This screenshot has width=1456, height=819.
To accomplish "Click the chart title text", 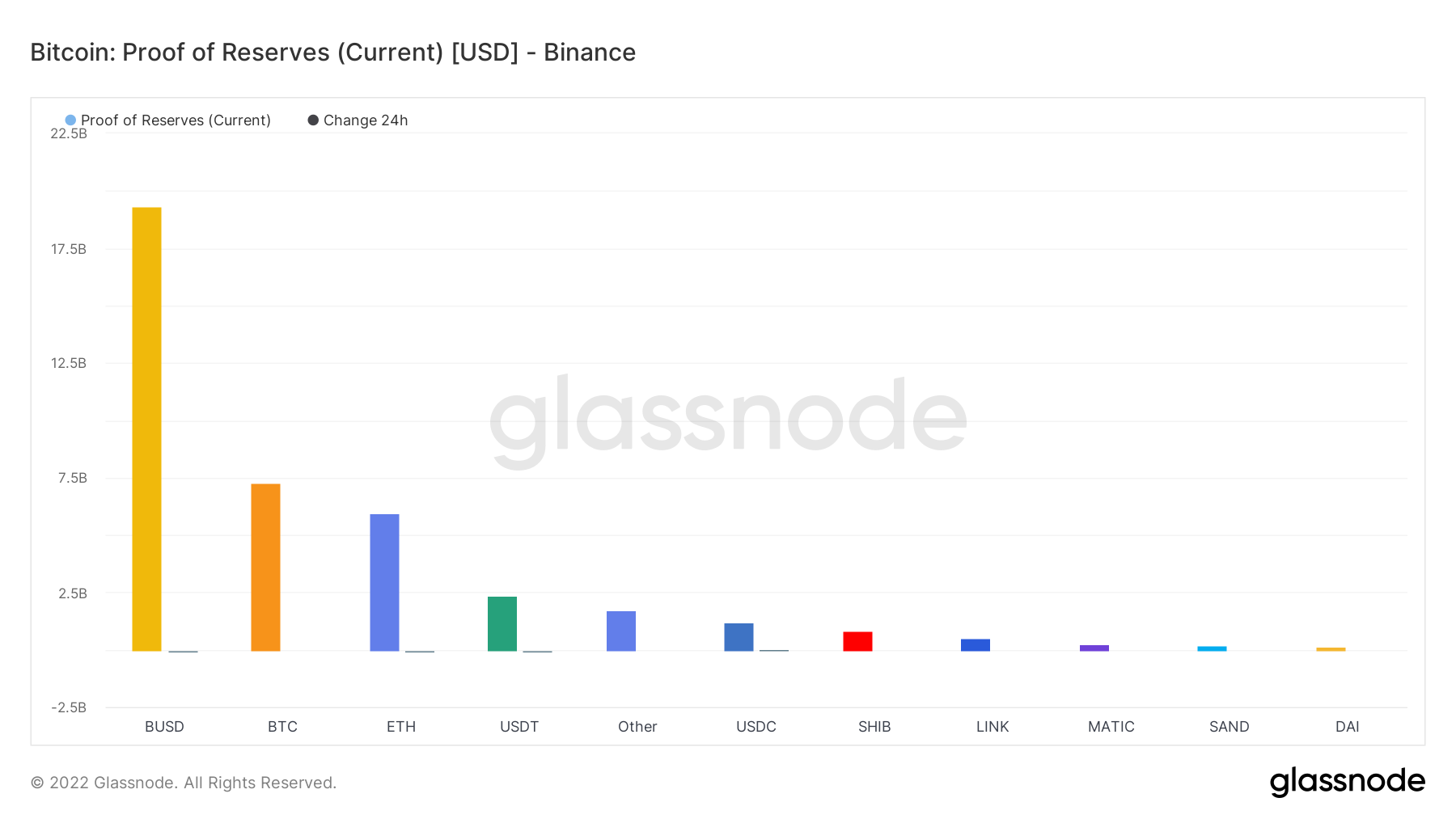I will [333, 53].
